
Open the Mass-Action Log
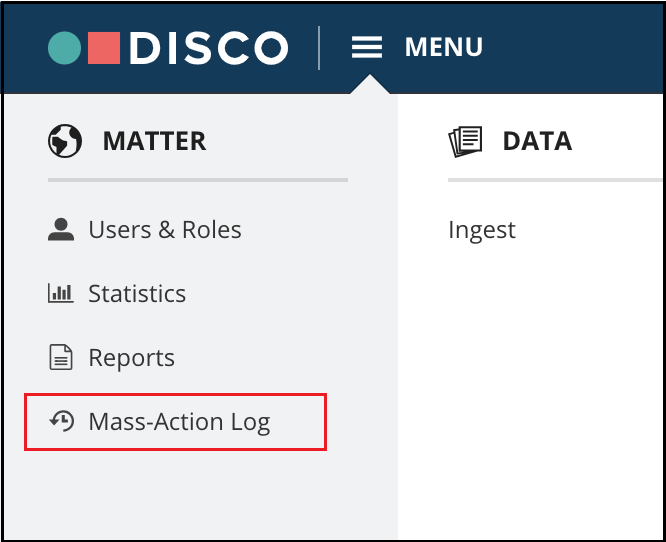179,422
